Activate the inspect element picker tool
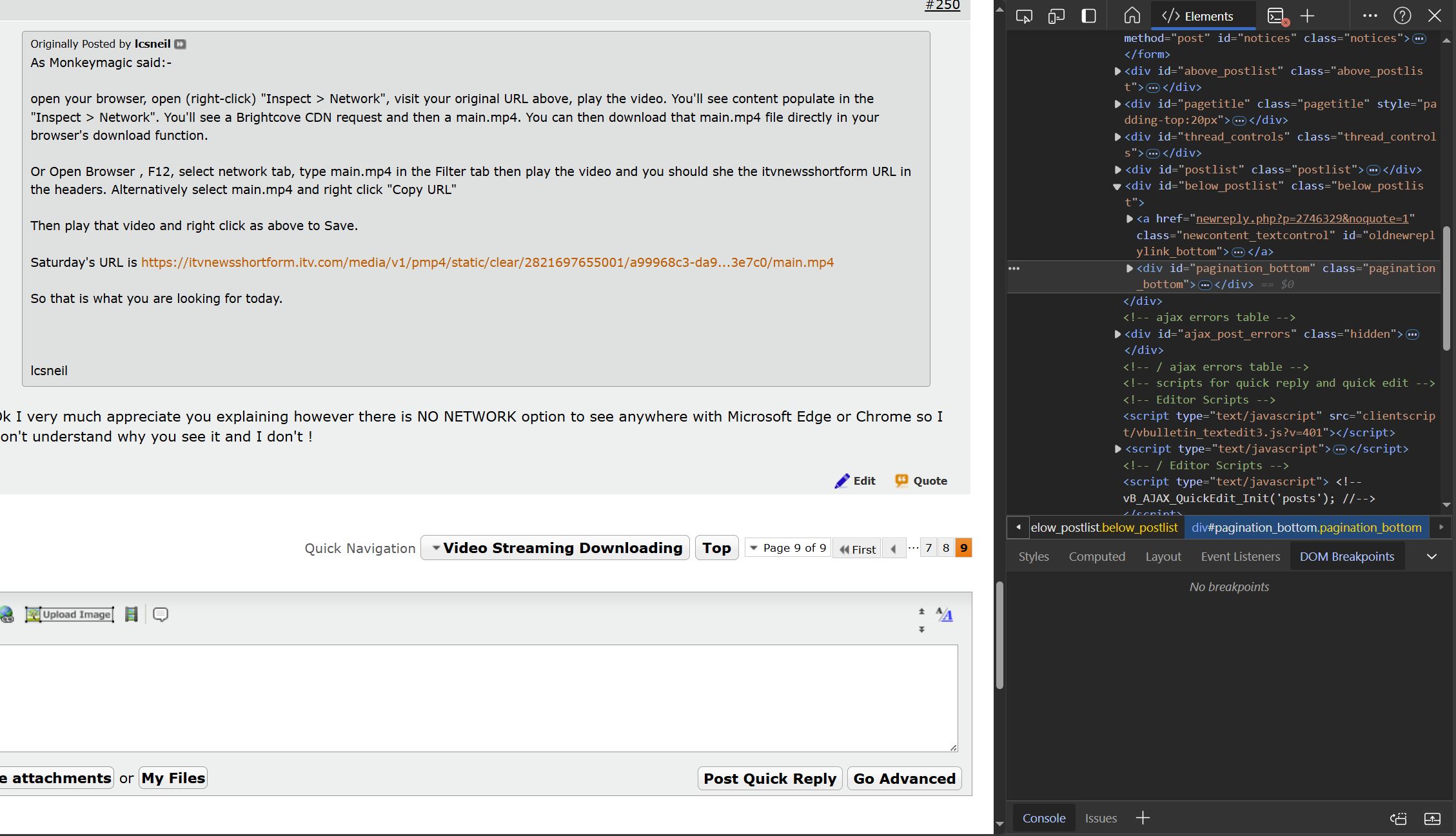The height and width of the screenshot is (836, 1456). click(1024, 16)
